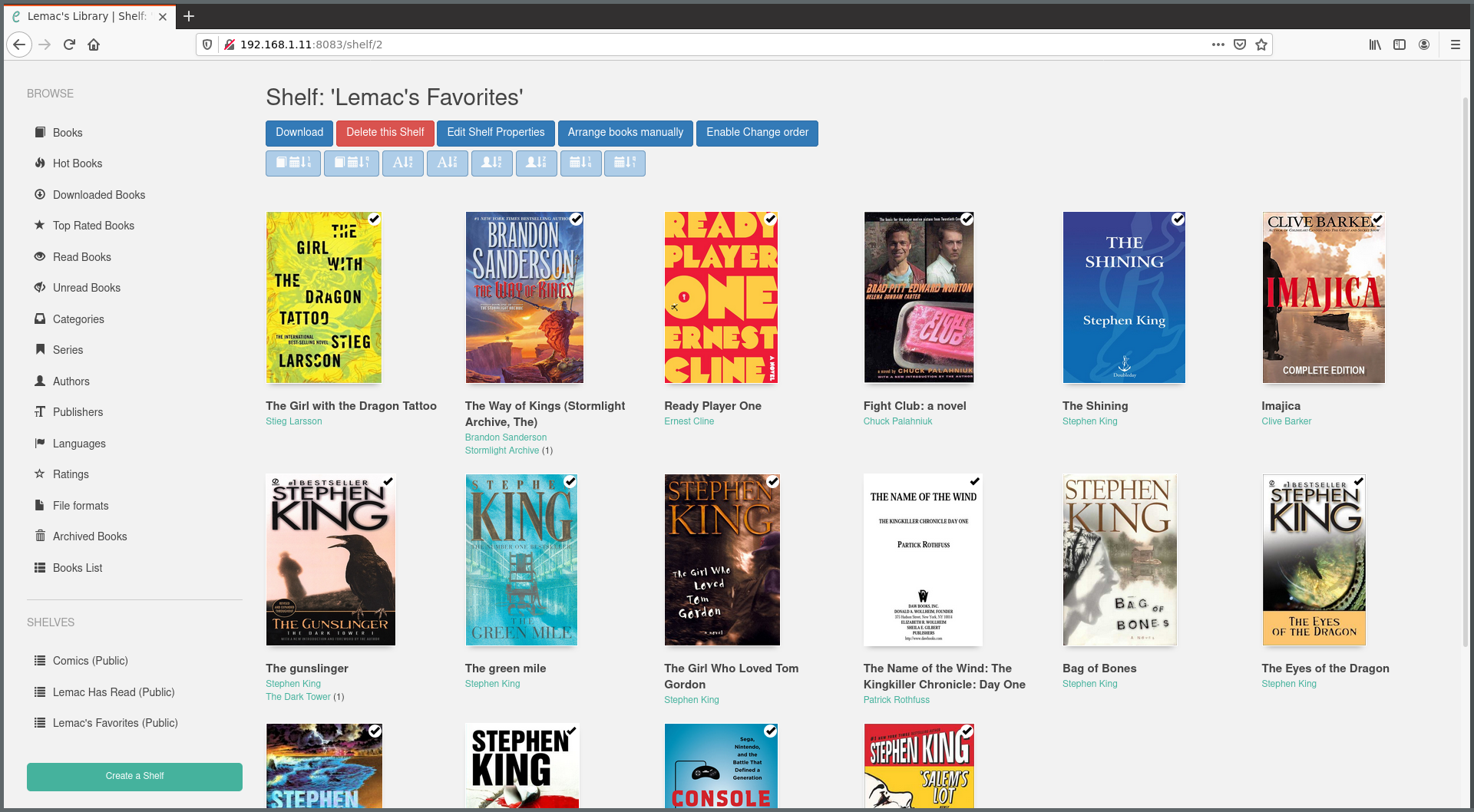
Task: Open Firefox account icon
Action: coord(1424,45)
